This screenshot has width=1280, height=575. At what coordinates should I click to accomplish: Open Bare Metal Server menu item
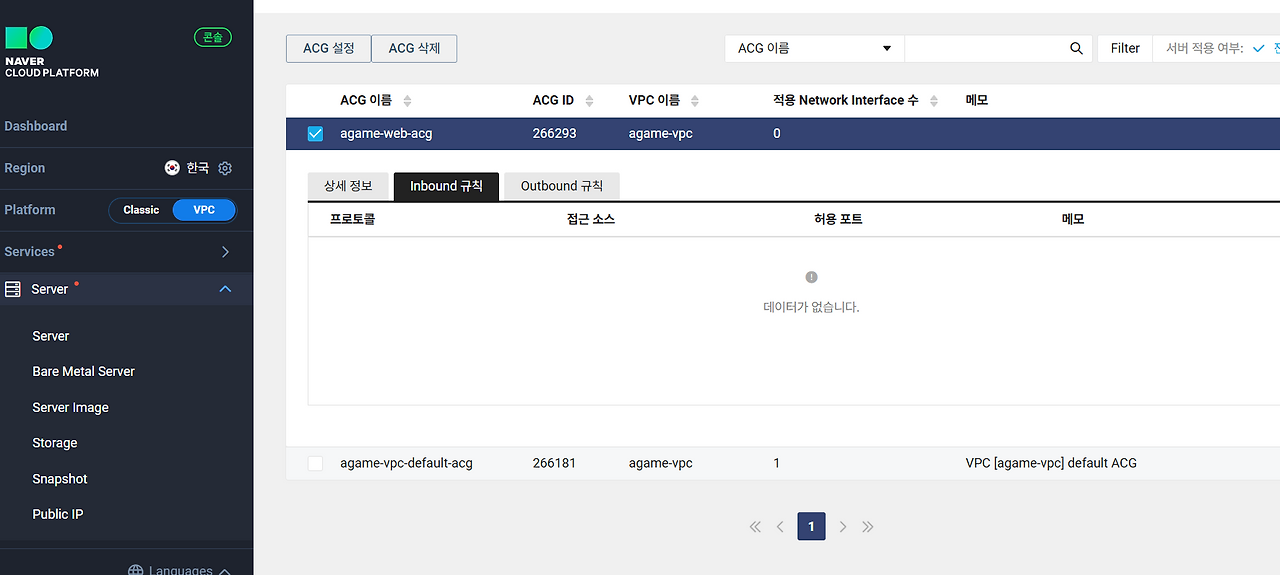[x=84, y=371]
